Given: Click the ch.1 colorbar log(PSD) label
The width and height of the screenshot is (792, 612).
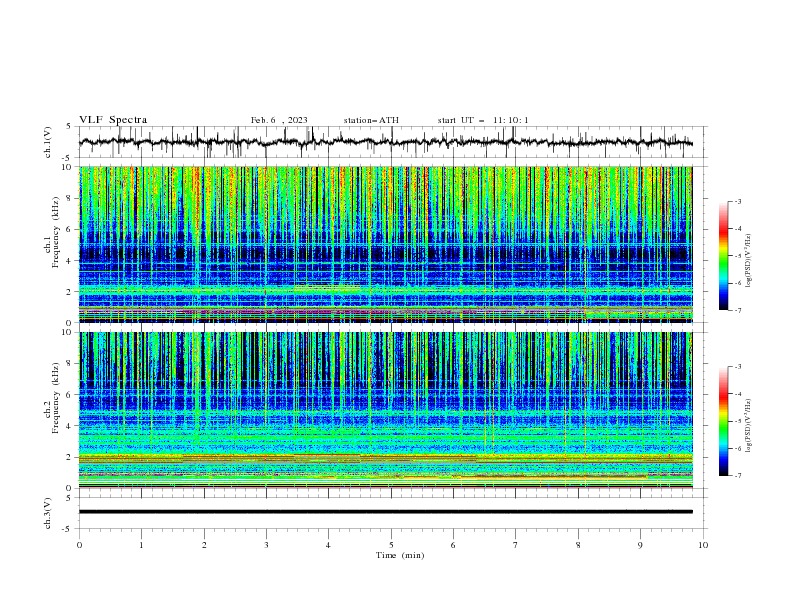Looking at the screenshot, I should (749, 261).
